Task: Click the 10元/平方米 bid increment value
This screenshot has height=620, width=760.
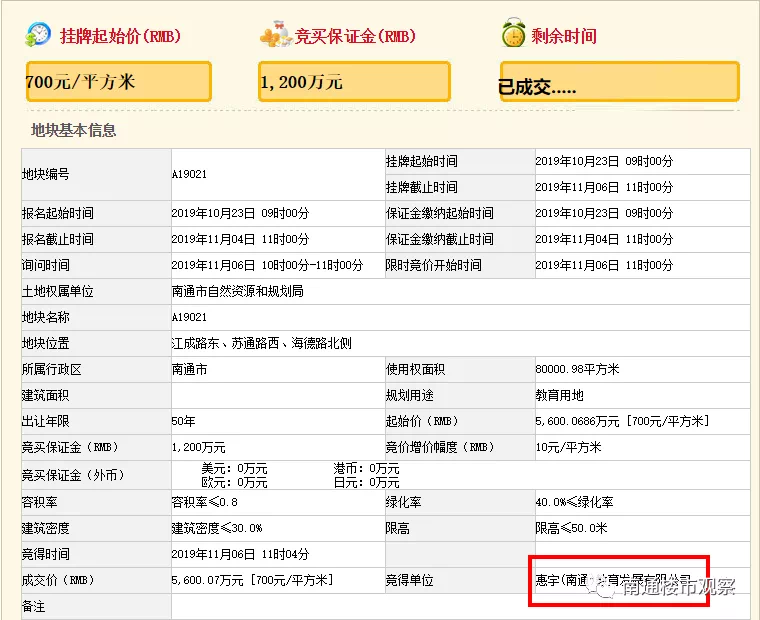Action: click(x=568, y=447)
